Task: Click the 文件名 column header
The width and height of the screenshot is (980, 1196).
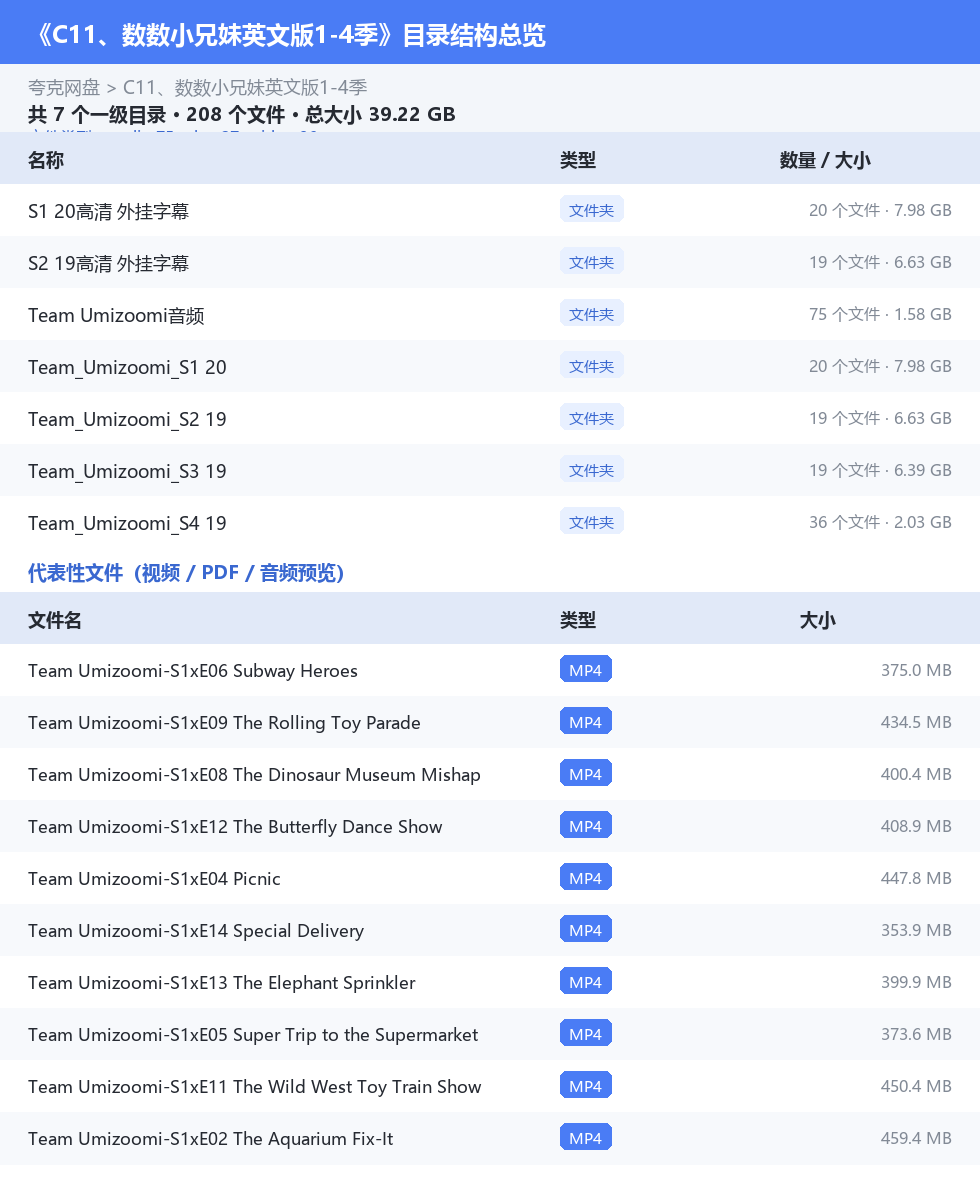Action: tap(55, 620)
